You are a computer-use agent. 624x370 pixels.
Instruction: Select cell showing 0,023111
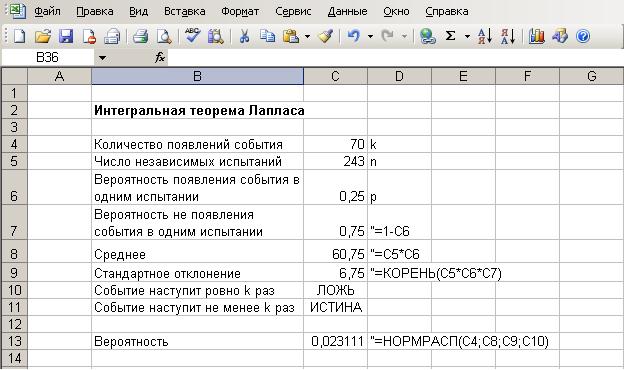[x=335, y=341]
